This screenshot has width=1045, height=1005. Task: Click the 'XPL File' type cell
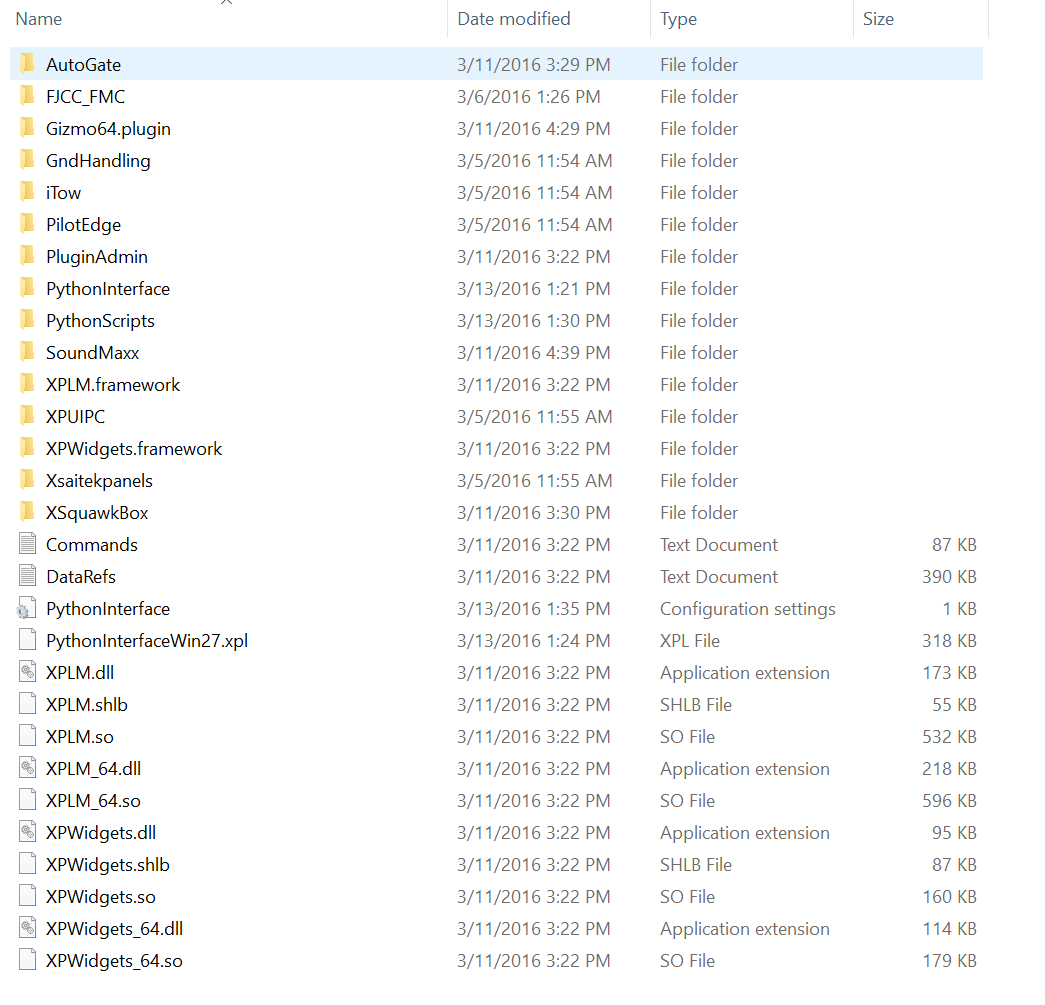pos(690,640)
